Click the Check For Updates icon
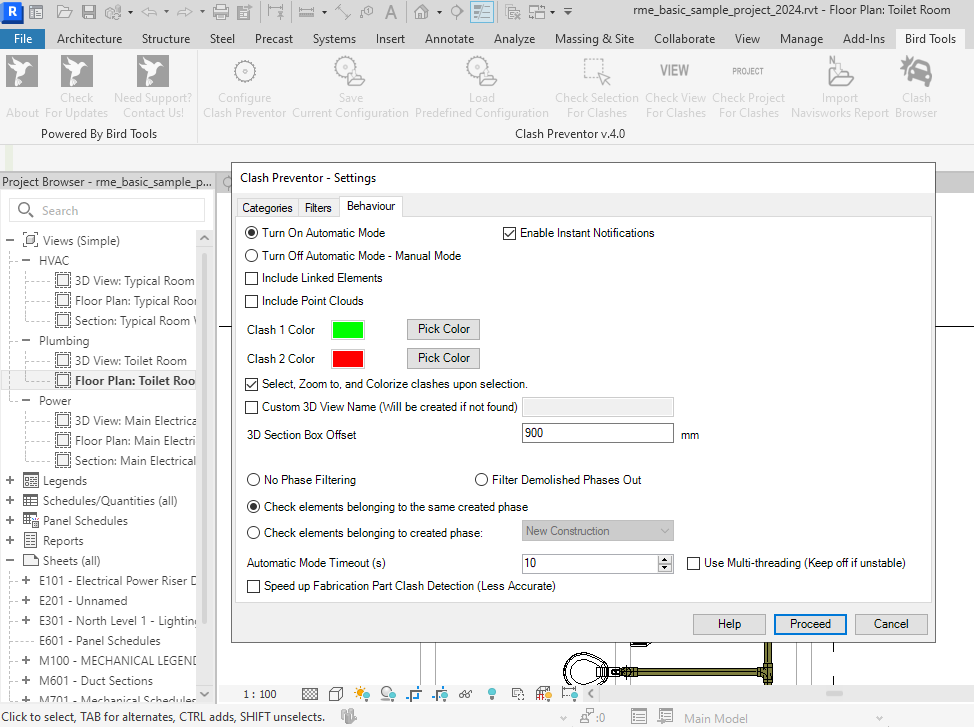Viewport: 974px width, 727px height. (x=76, y=73)
